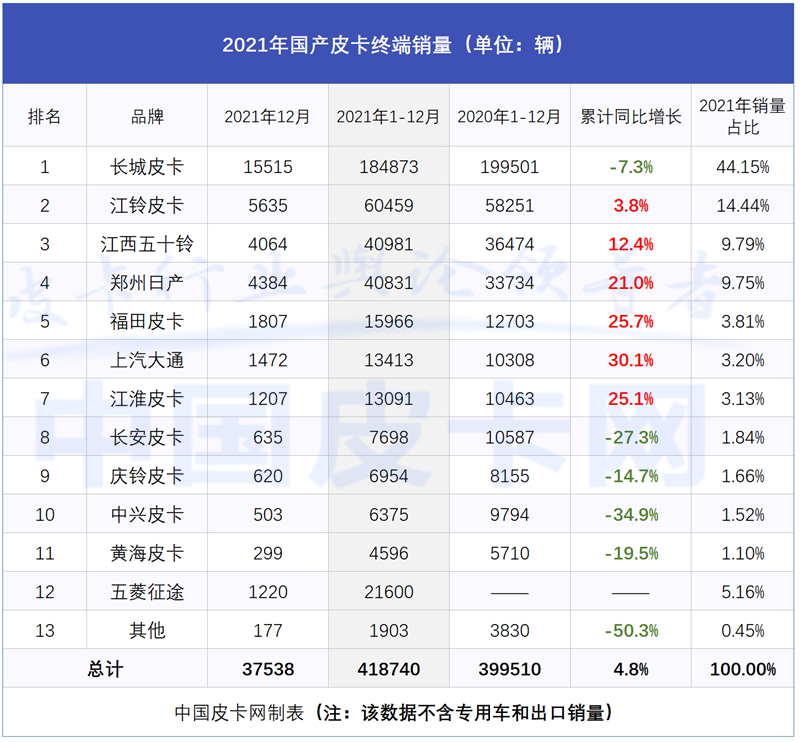Select growth value '25.7%'

[631, 321]
